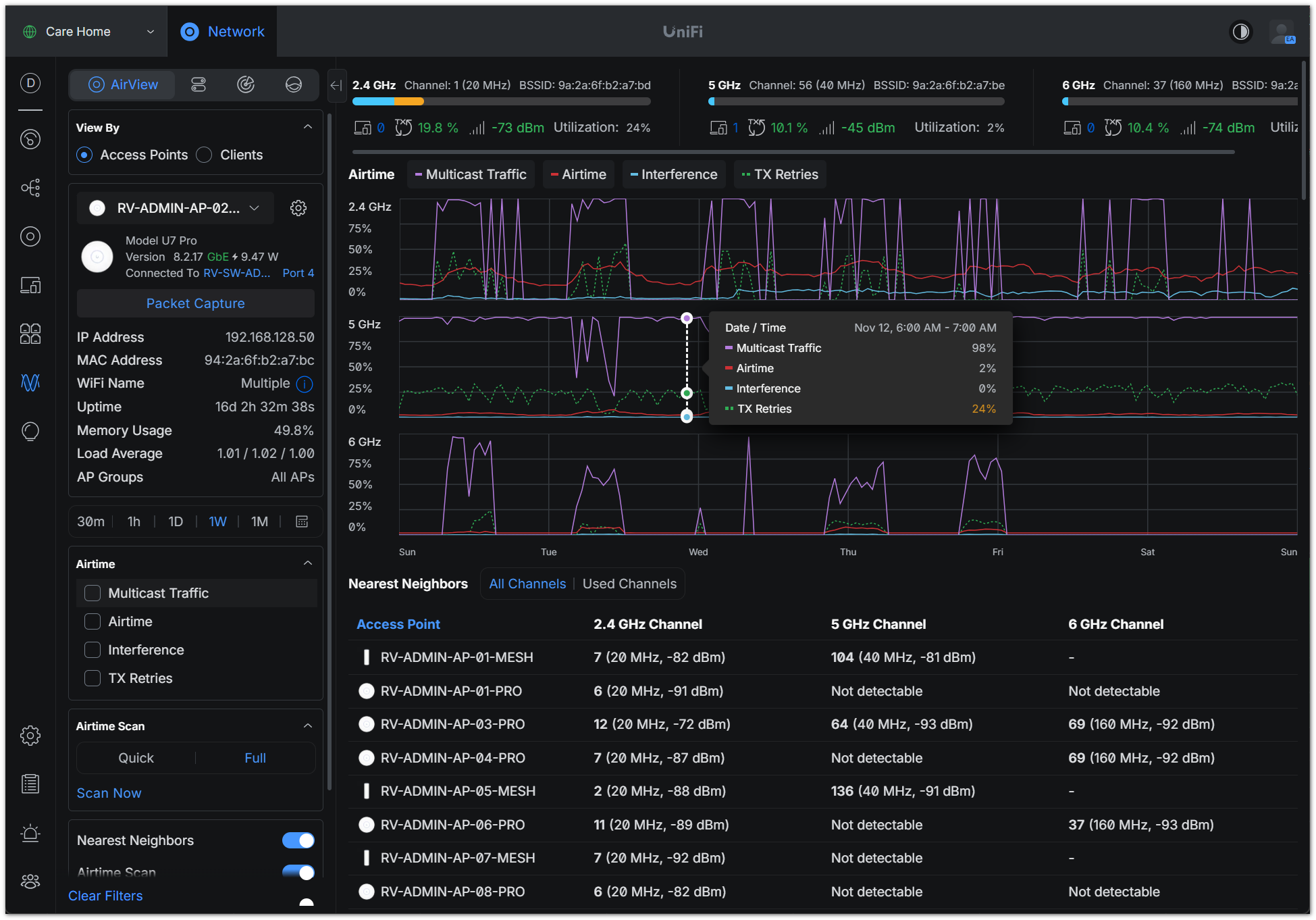Open Client Devices sidebar icon

pos(30,285)
